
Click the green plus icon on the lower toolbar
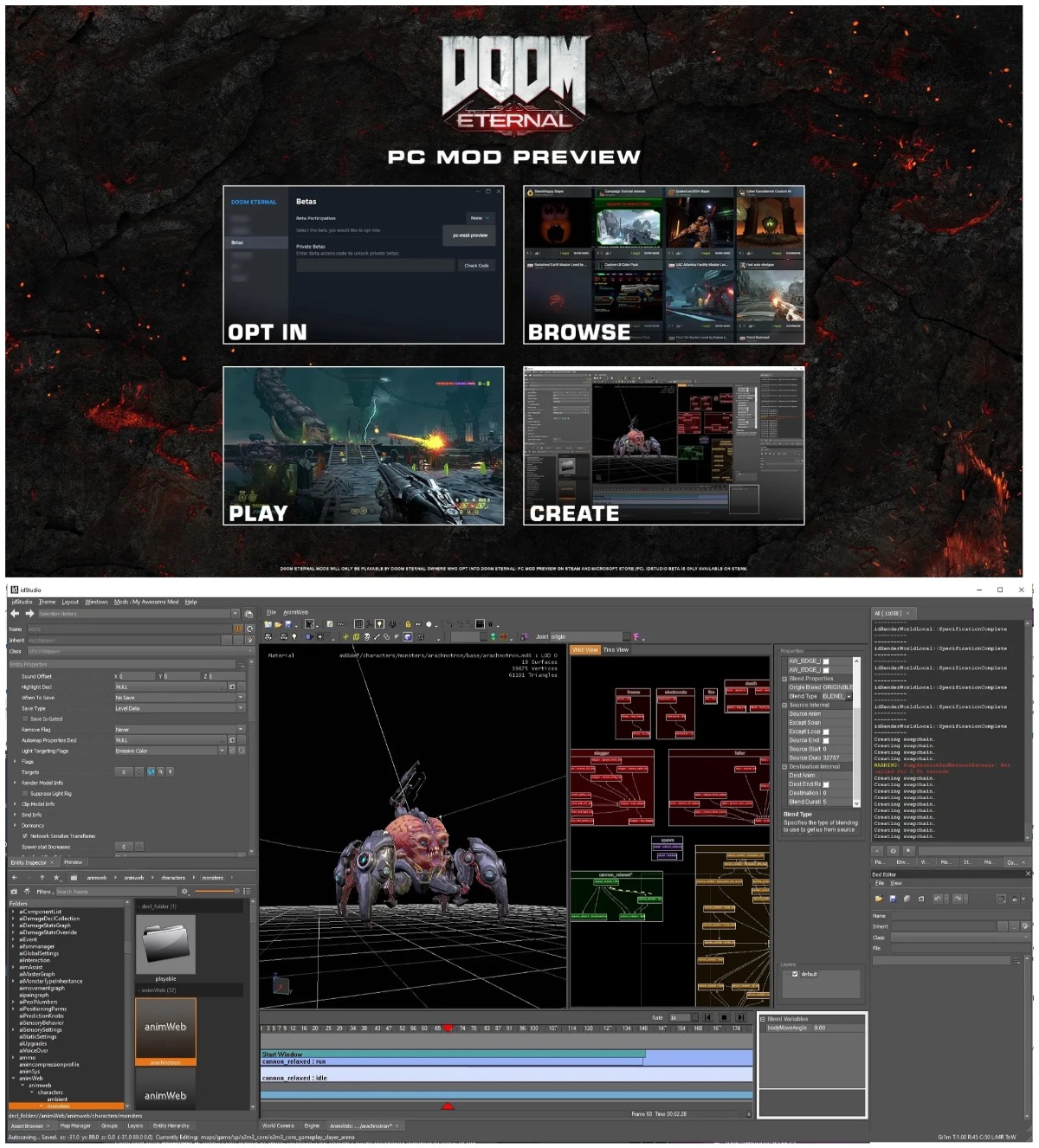346,636
